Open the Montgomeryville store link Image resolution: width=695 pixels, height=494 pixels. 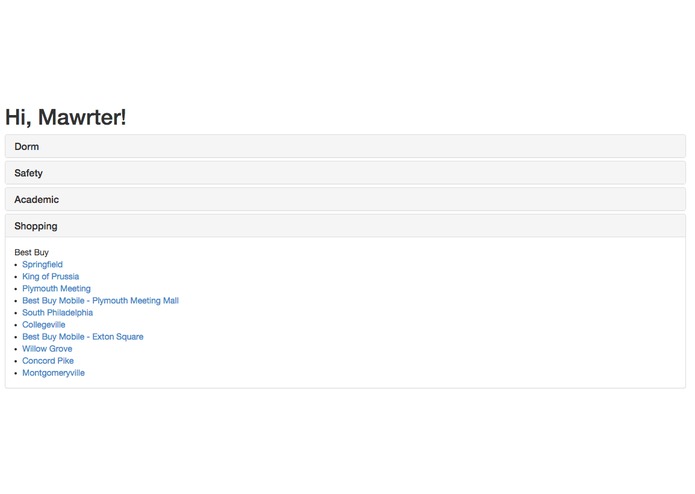53,373
